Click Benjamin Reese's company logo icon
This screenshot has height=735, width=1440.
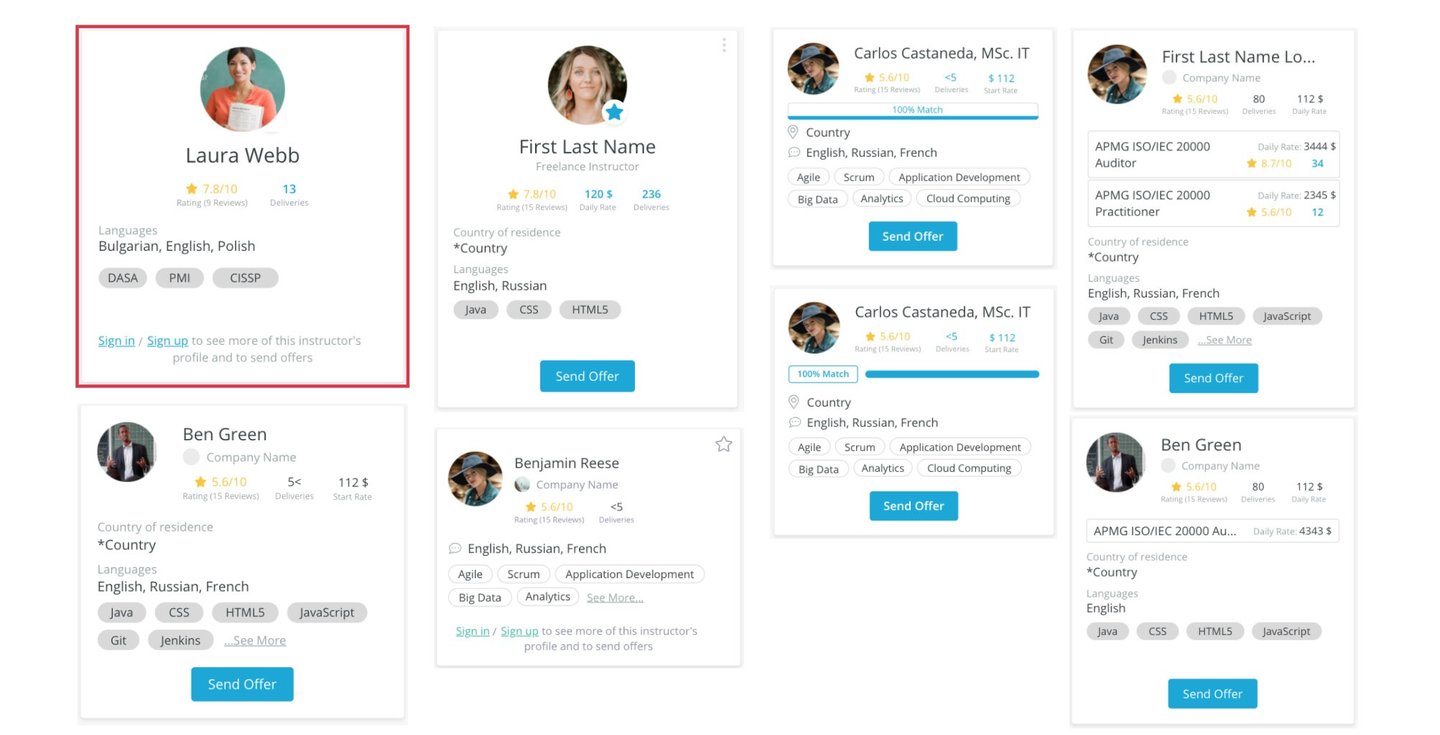(x=522, y=485)
